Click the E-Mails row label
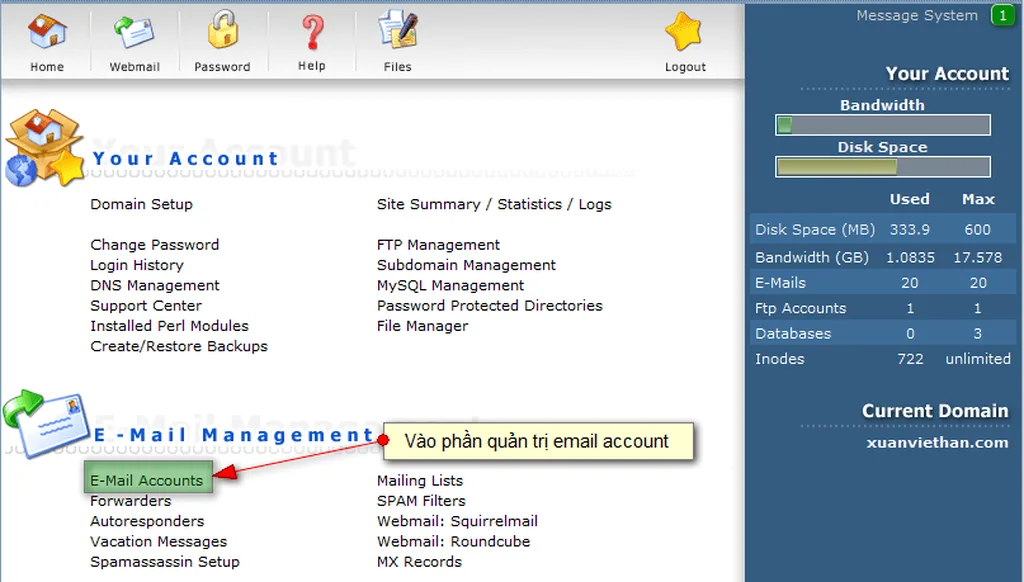 click(780, 283)
